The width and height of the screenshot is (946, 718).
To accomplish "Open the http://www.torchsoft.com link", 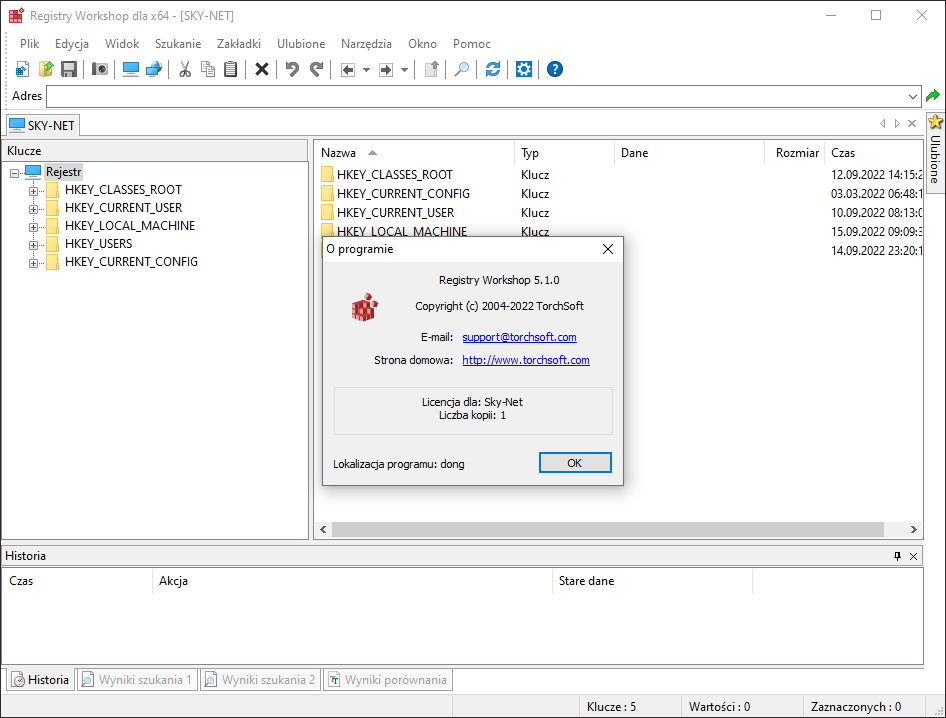I will [x=526, y=360].
